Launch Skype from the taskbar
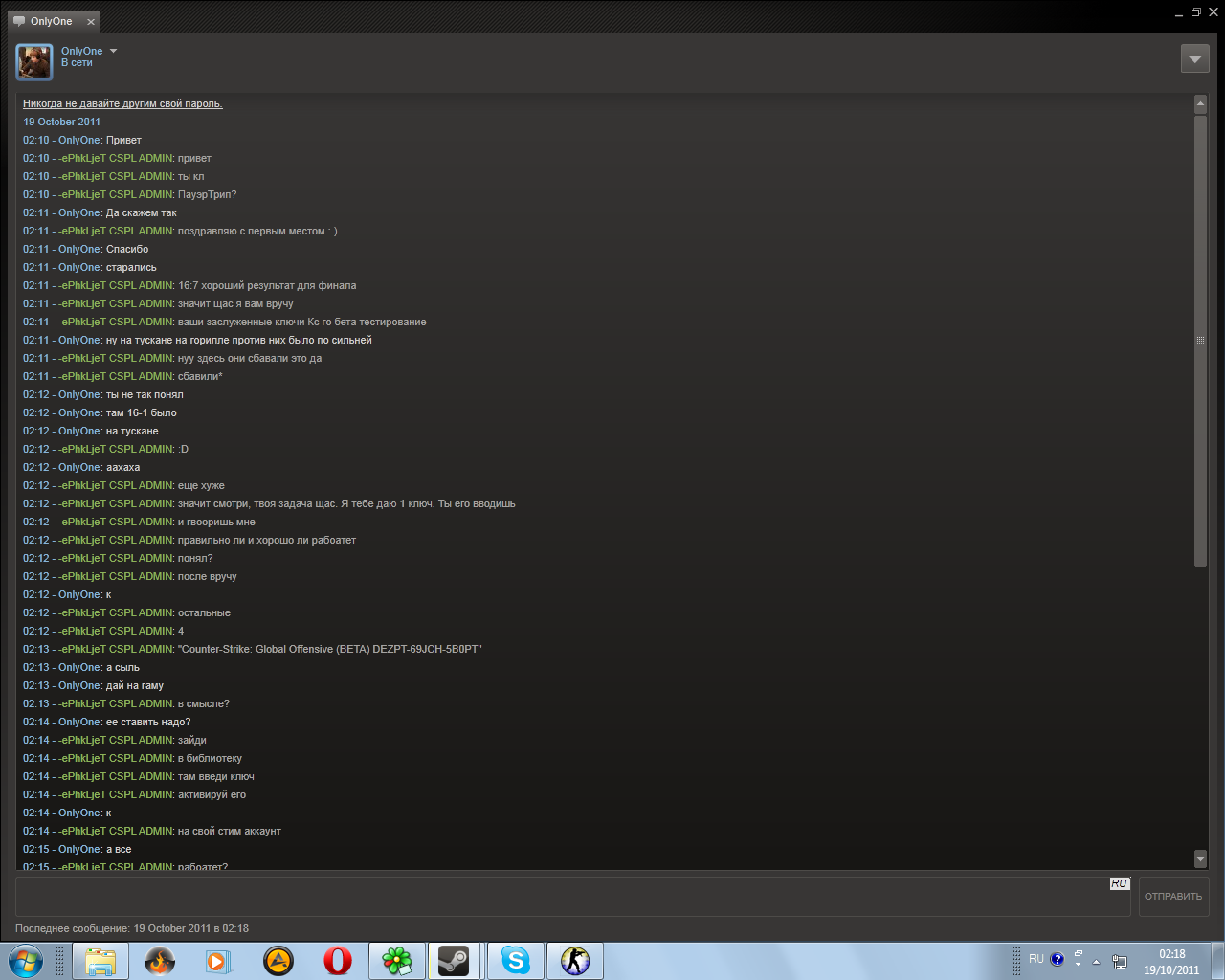This screenshot has width=1225, height=980. pyautogui.click(x=515, y=961)
